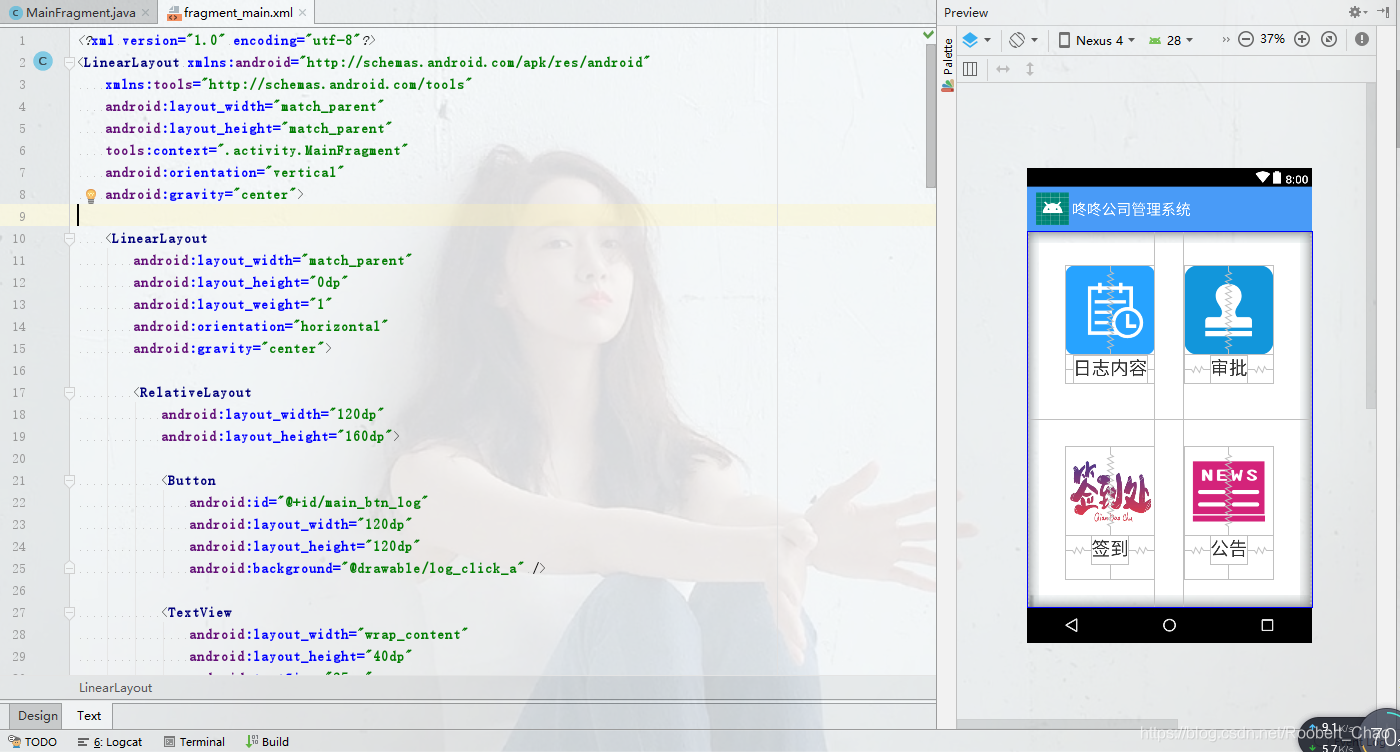Open the Build tool window

[x=267, y=741]
